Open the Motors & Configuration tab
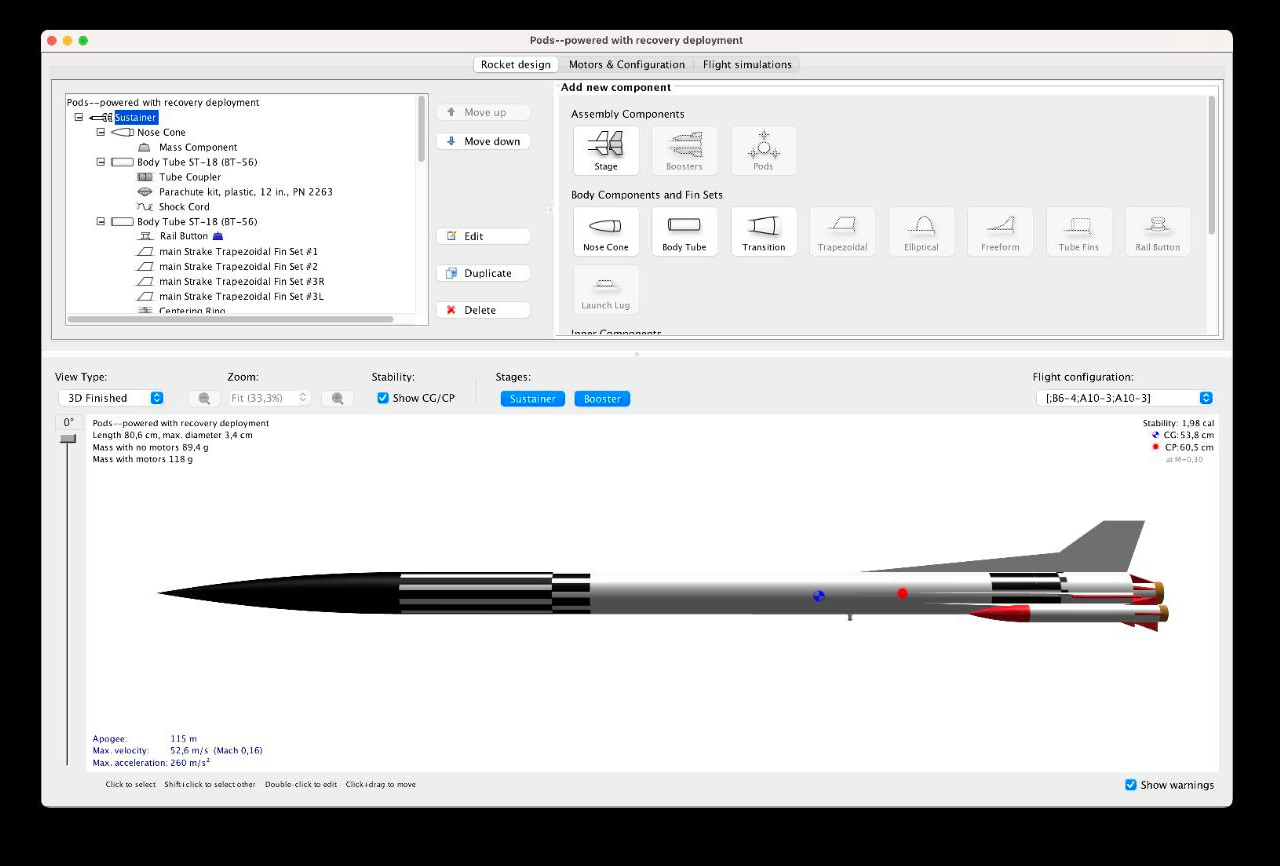This screenshot has width=1280, height=866. point(627,64)
